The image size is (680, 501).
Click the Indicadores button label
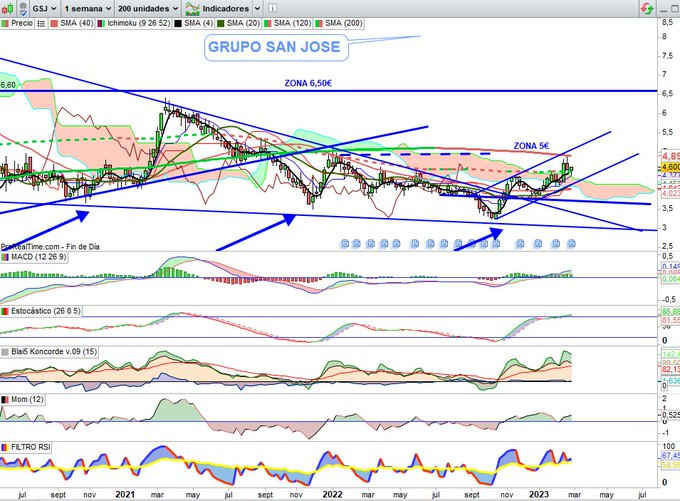point(226,8)
